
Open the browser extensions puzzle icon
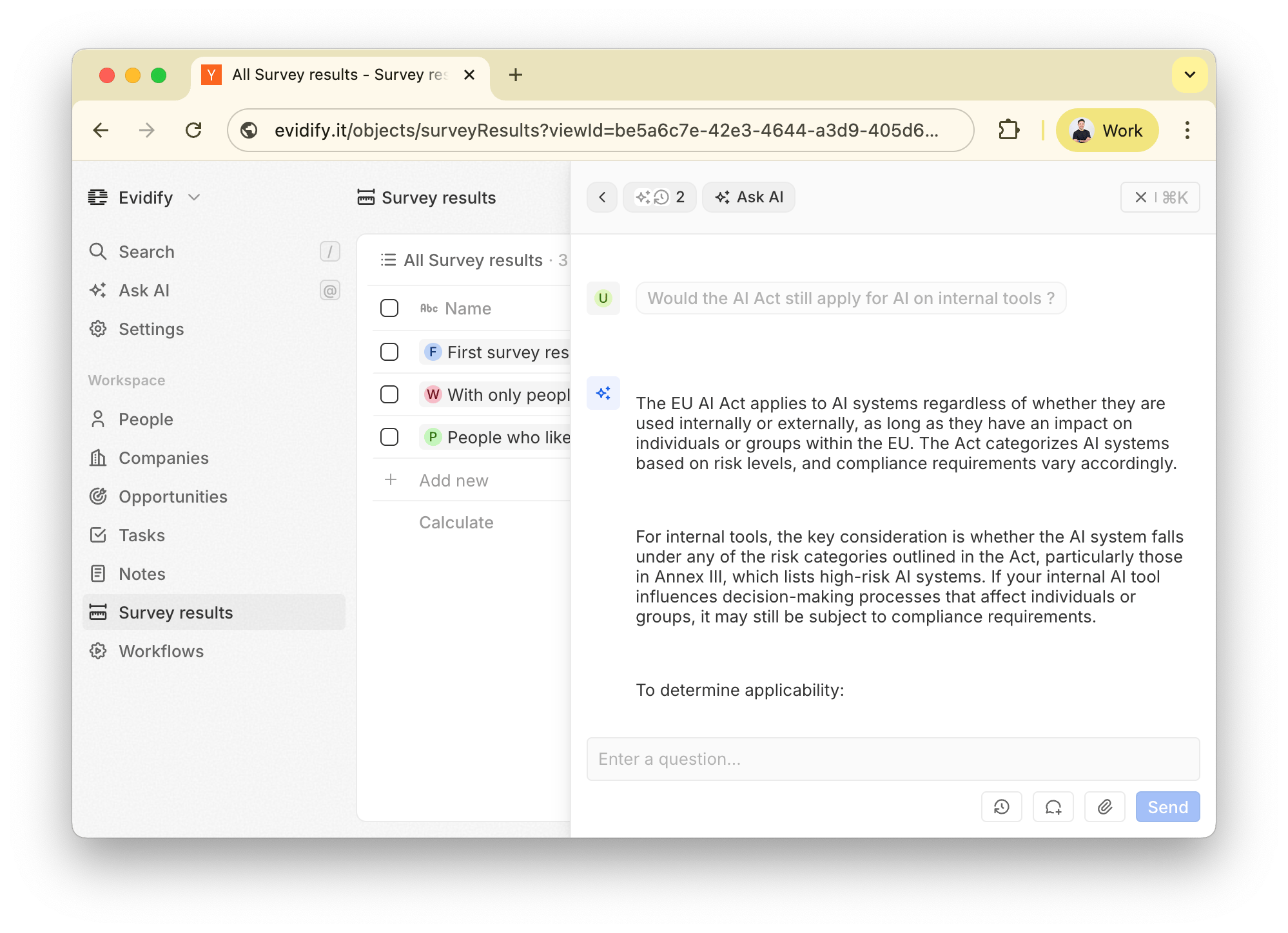1008,130
